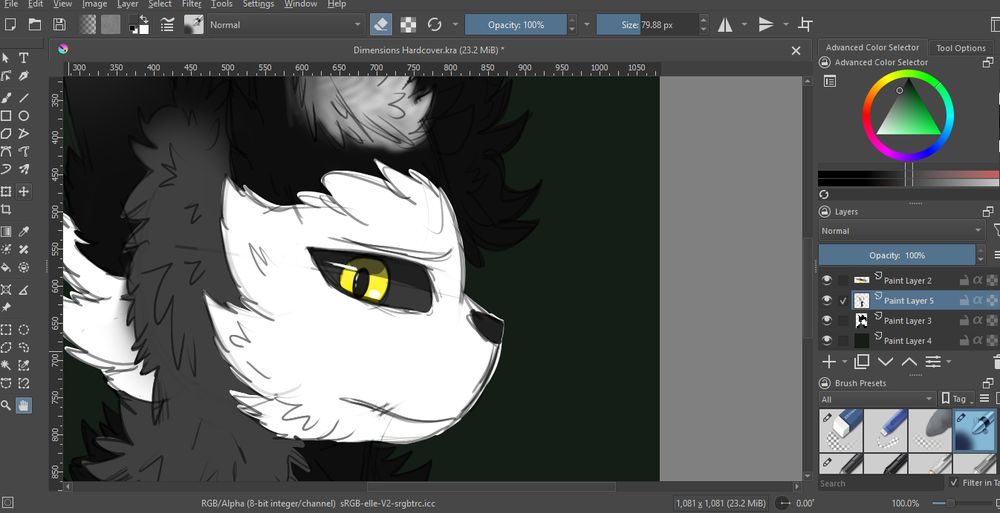Select the Crop tool
This screenshot has height=513, width=1000.
tap(7, 210)
